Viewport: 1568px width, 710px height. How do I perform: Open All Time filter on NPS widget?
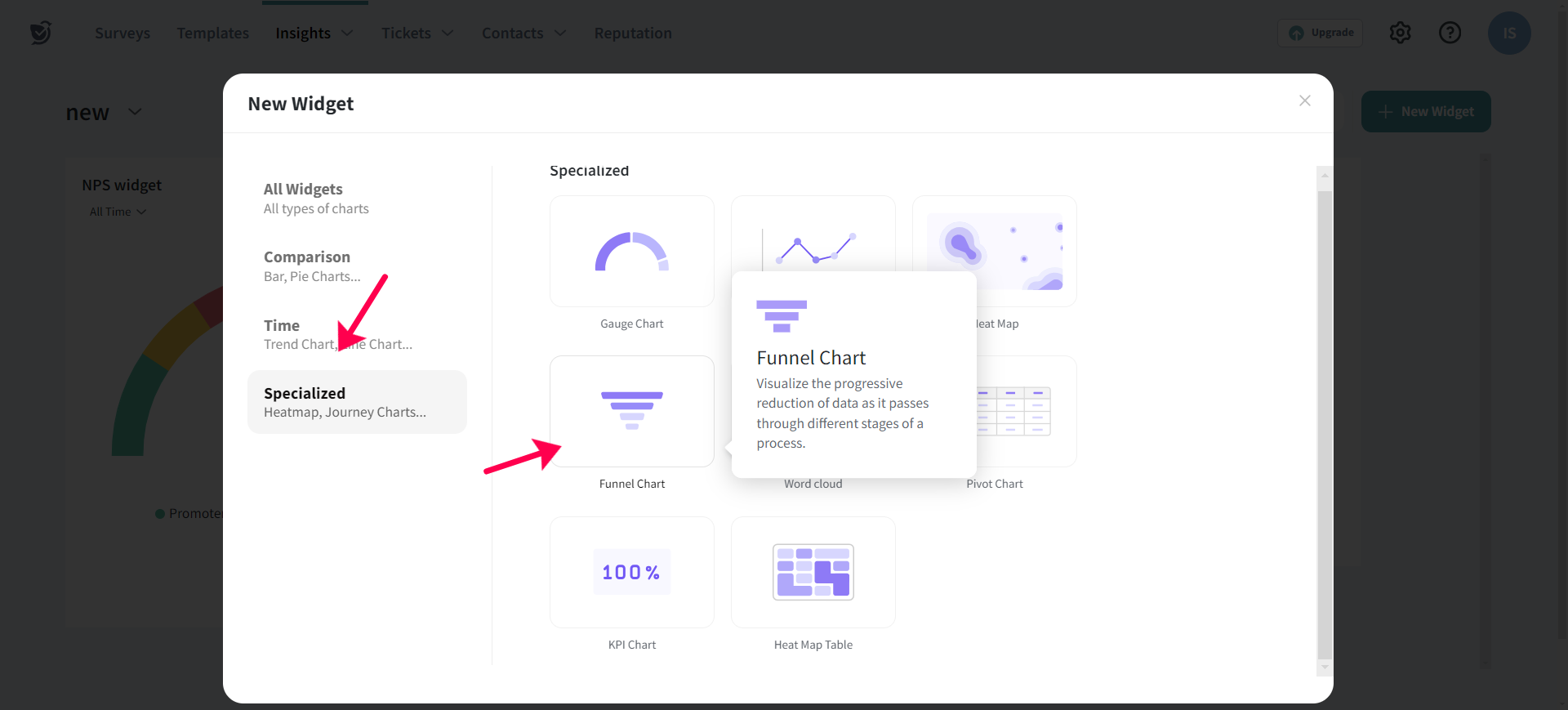pos(118,212)
